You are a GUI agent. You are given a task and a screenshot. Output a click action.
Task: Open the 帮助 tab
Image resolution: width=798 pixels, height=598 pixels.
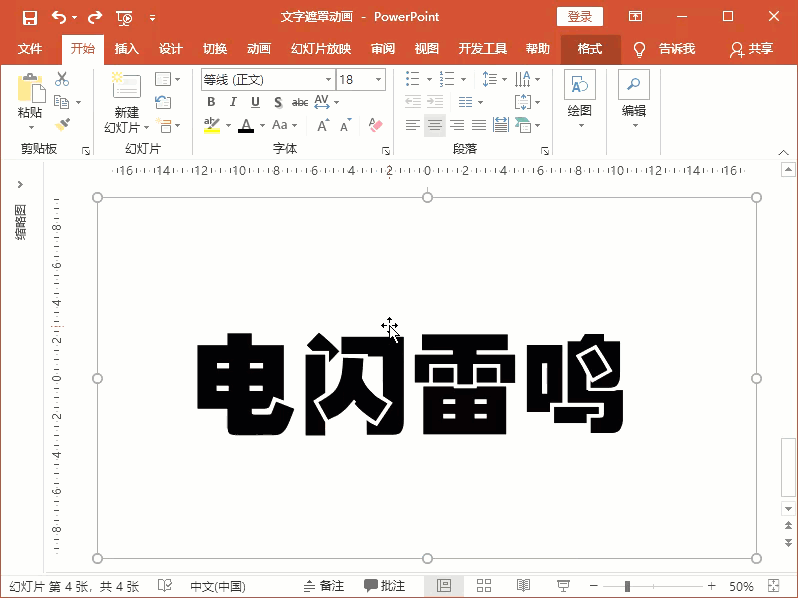[x=537, y=49]
